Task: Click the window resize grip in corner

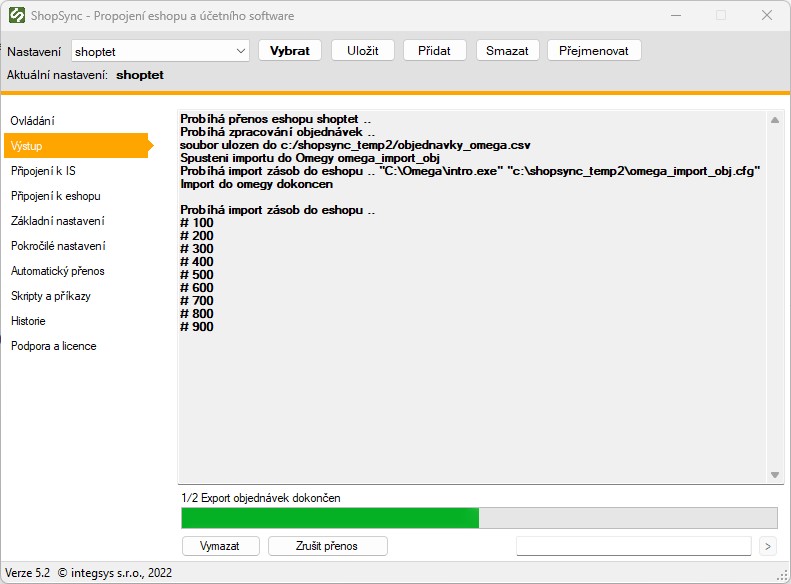Action: 783,575
